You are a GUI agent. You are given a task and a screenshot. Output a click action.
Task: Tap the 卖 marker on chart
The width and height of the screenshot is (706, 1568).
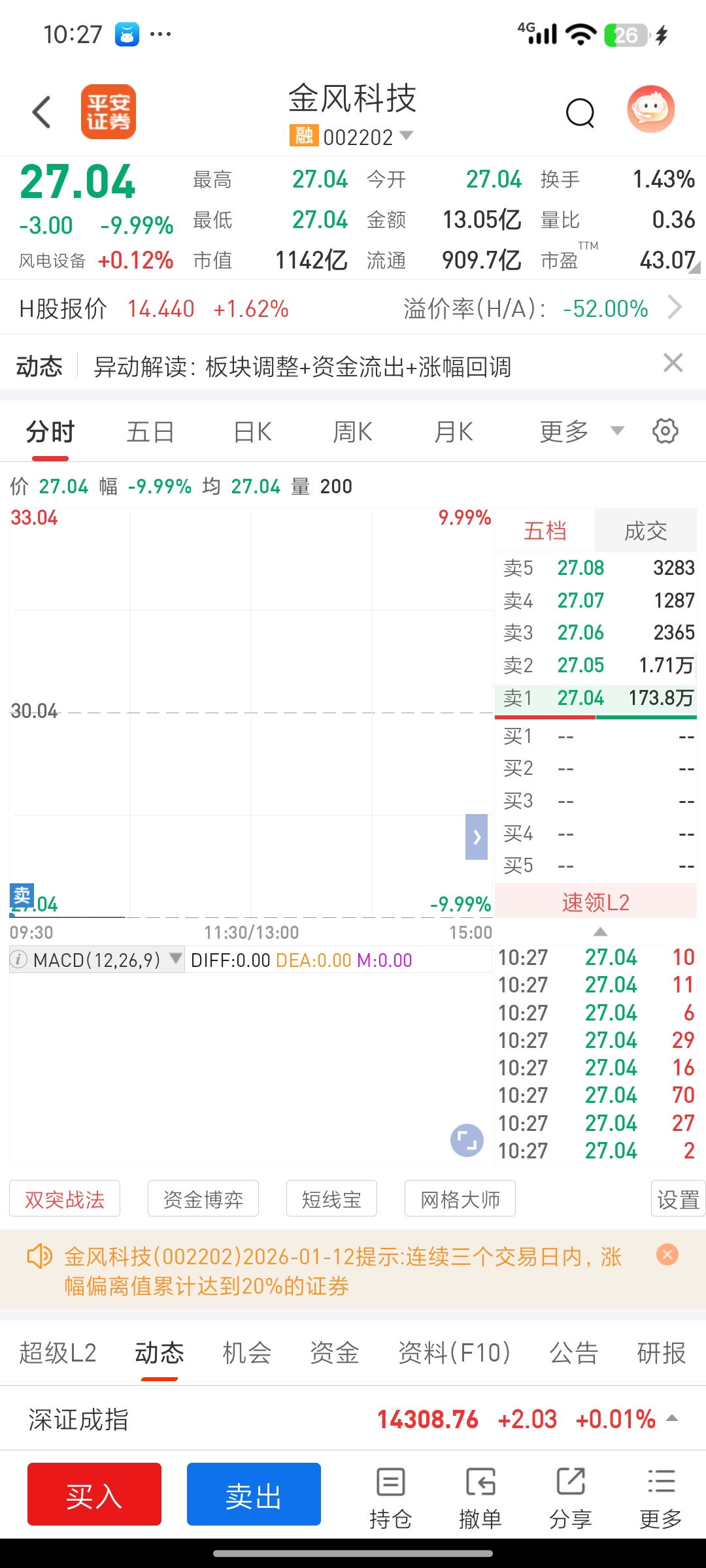click(x=22, y=894)
